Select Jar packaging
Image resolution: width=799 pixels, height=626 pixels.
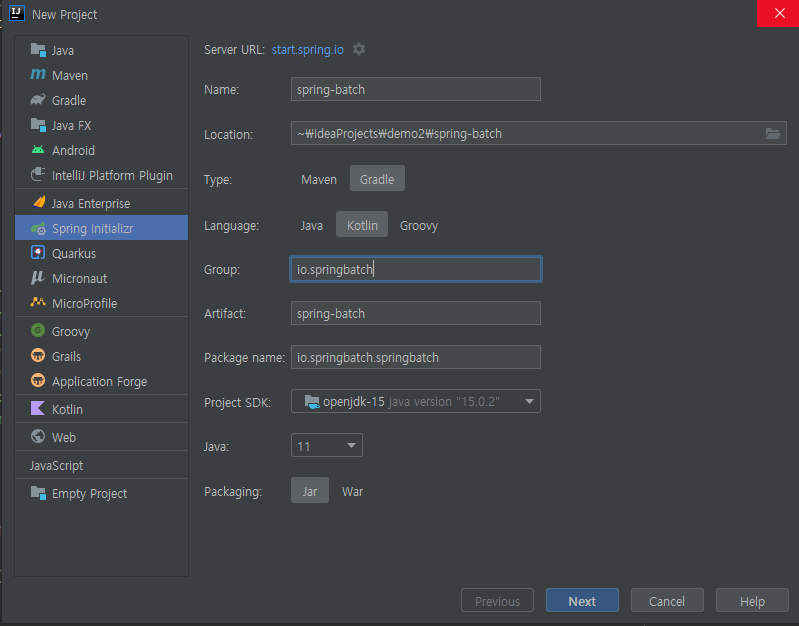coord(310,491)
